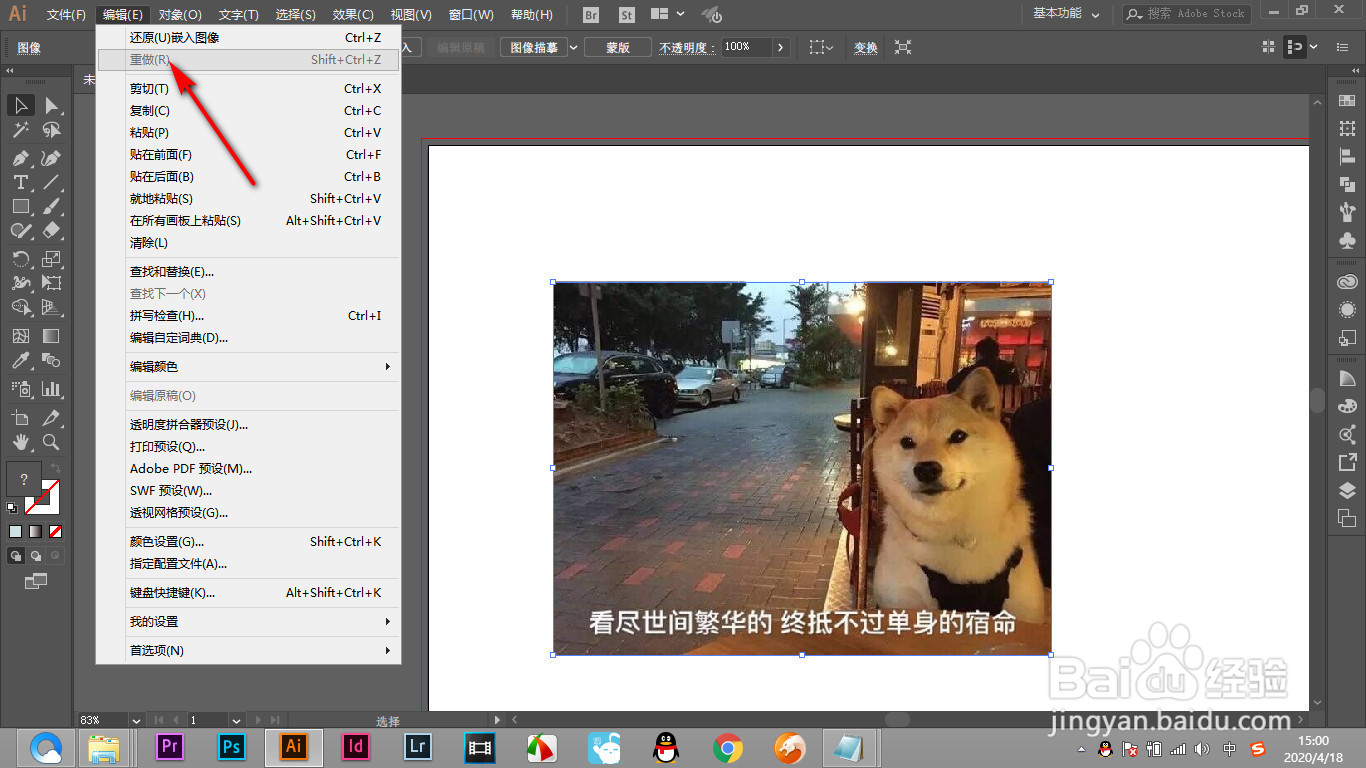Click the 不透明度 label link
The width and height of the screenshot is (1366, 768).
[x=685, y=47]
